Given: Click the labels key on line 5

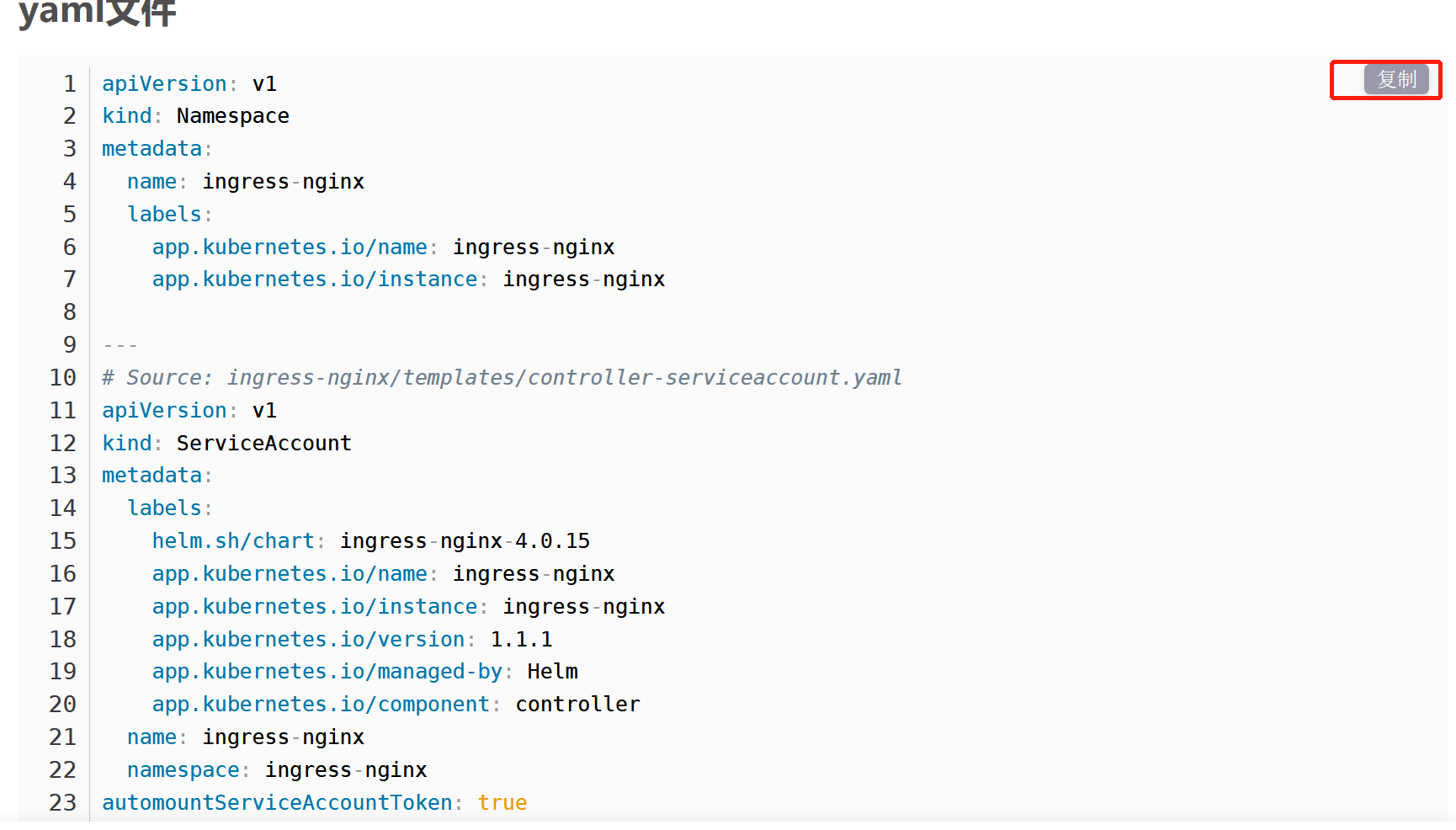Looking at the screenshot, I should click(164, 215).
